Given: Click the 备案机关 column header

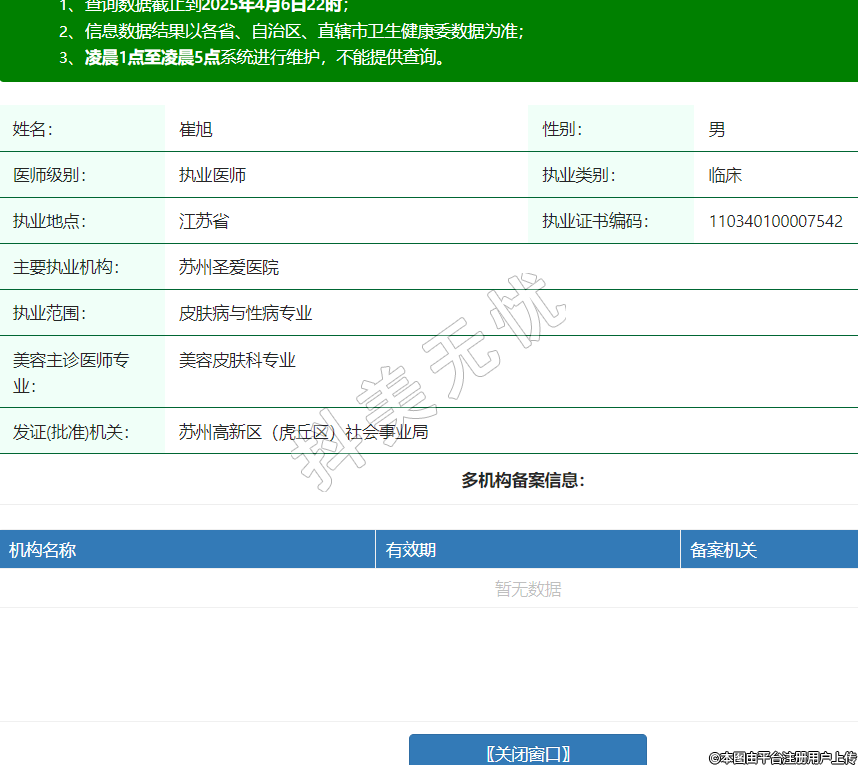Looking at the screenshot, I should point(724,550).
